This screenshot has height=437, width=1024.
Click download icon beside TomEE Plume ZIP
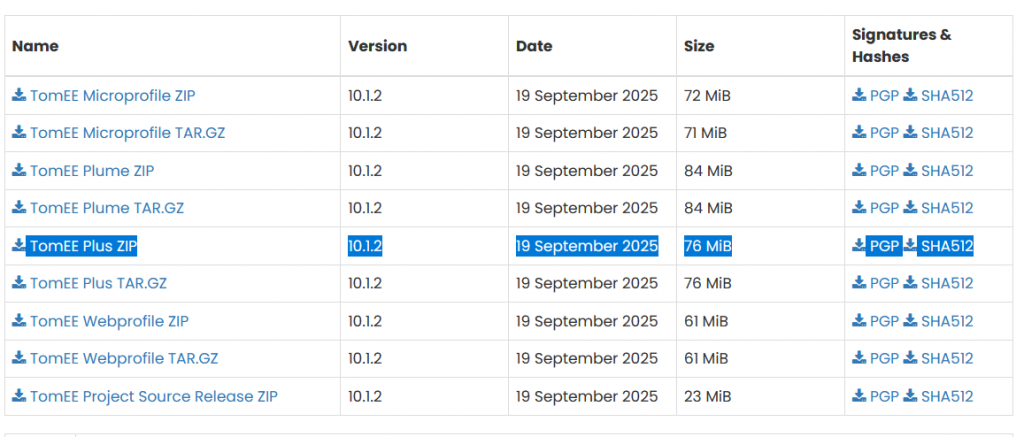19,170
